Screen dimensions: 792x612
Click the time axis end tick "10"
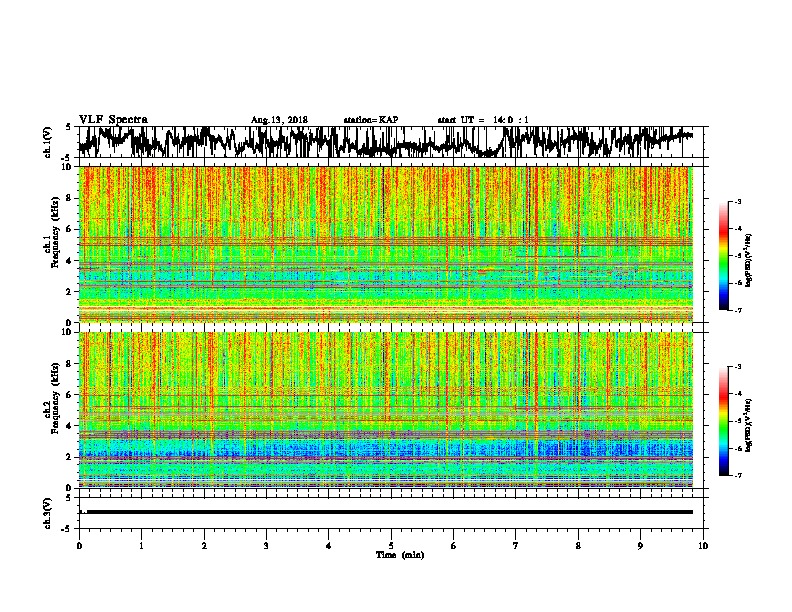point(703,546)
